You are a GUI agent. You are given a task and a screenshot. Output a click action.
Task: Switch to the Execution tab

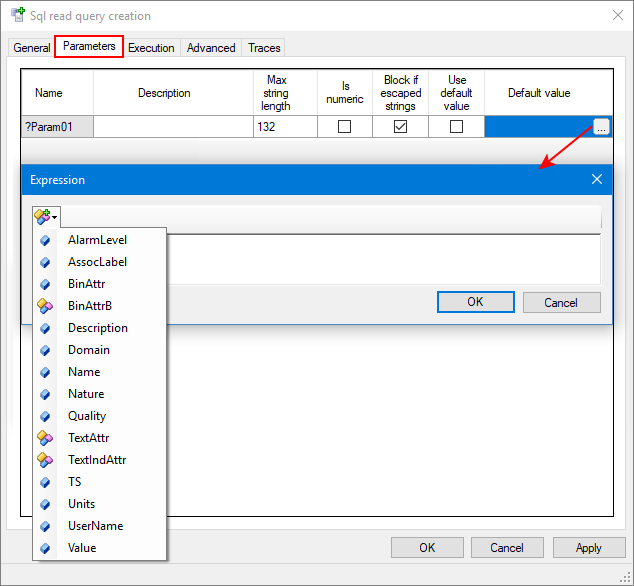(x=151, y=47)
